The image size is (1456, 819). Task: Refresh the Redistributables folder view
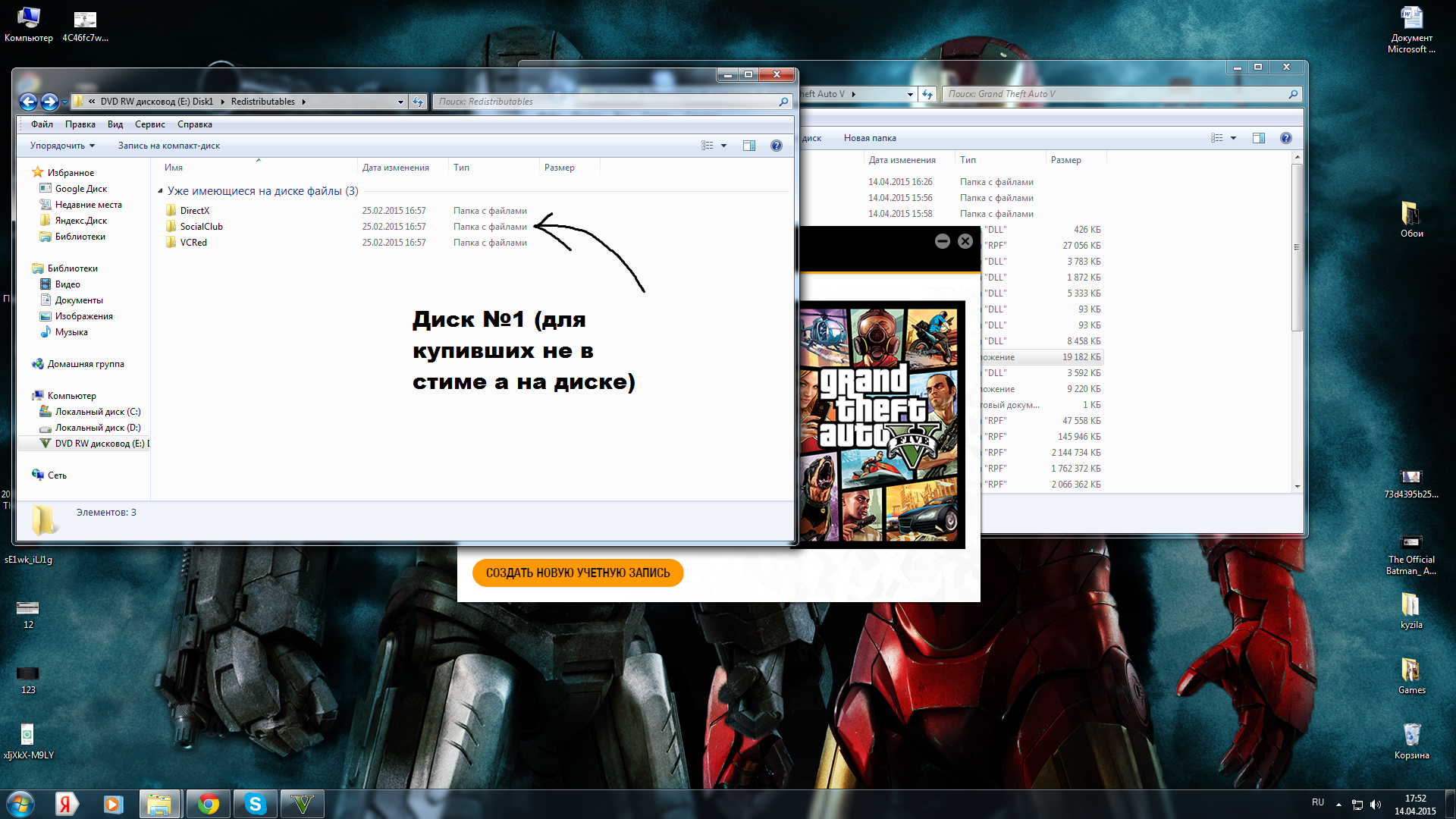pyautogui.click(x=418, y=102)
